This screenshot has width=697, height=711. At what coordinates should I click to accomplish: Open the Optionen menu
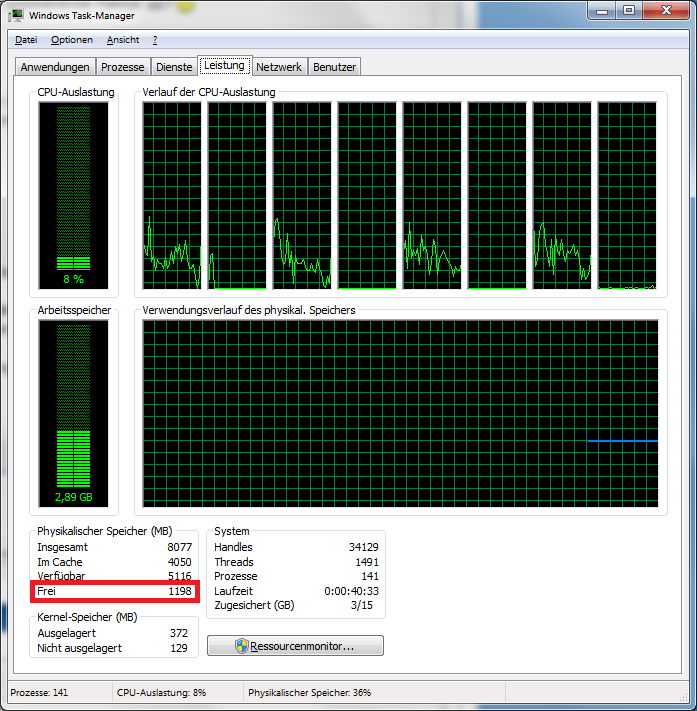[x=72, y=40]
